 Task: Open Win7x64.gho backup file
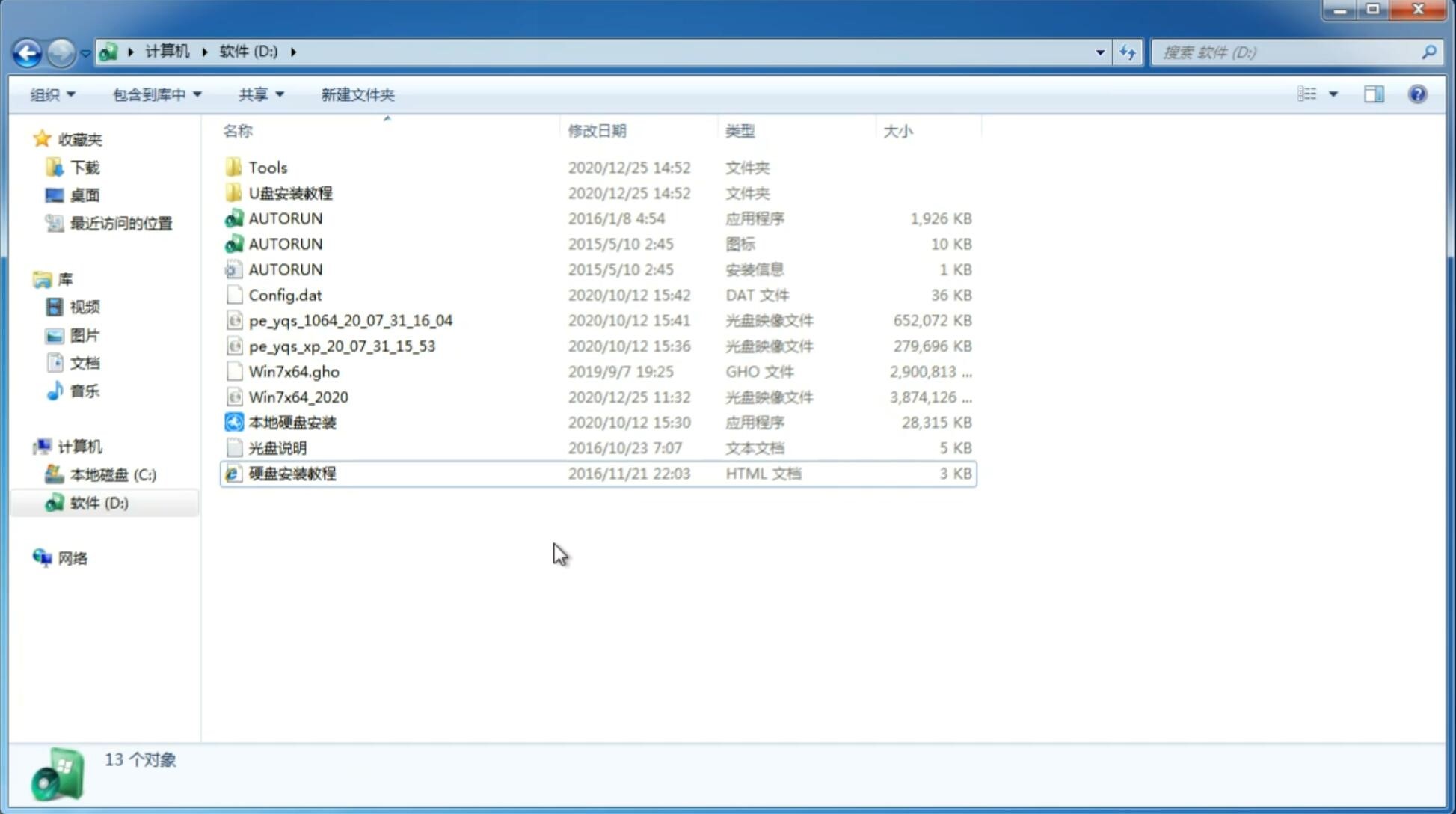point(294,371)
